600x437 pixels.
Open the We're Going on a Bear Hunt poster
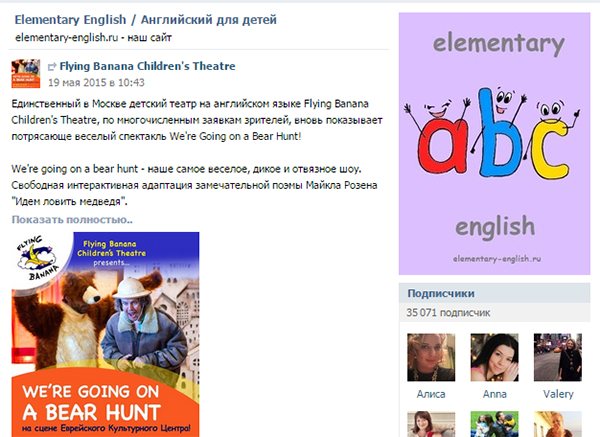pos(105,334)
